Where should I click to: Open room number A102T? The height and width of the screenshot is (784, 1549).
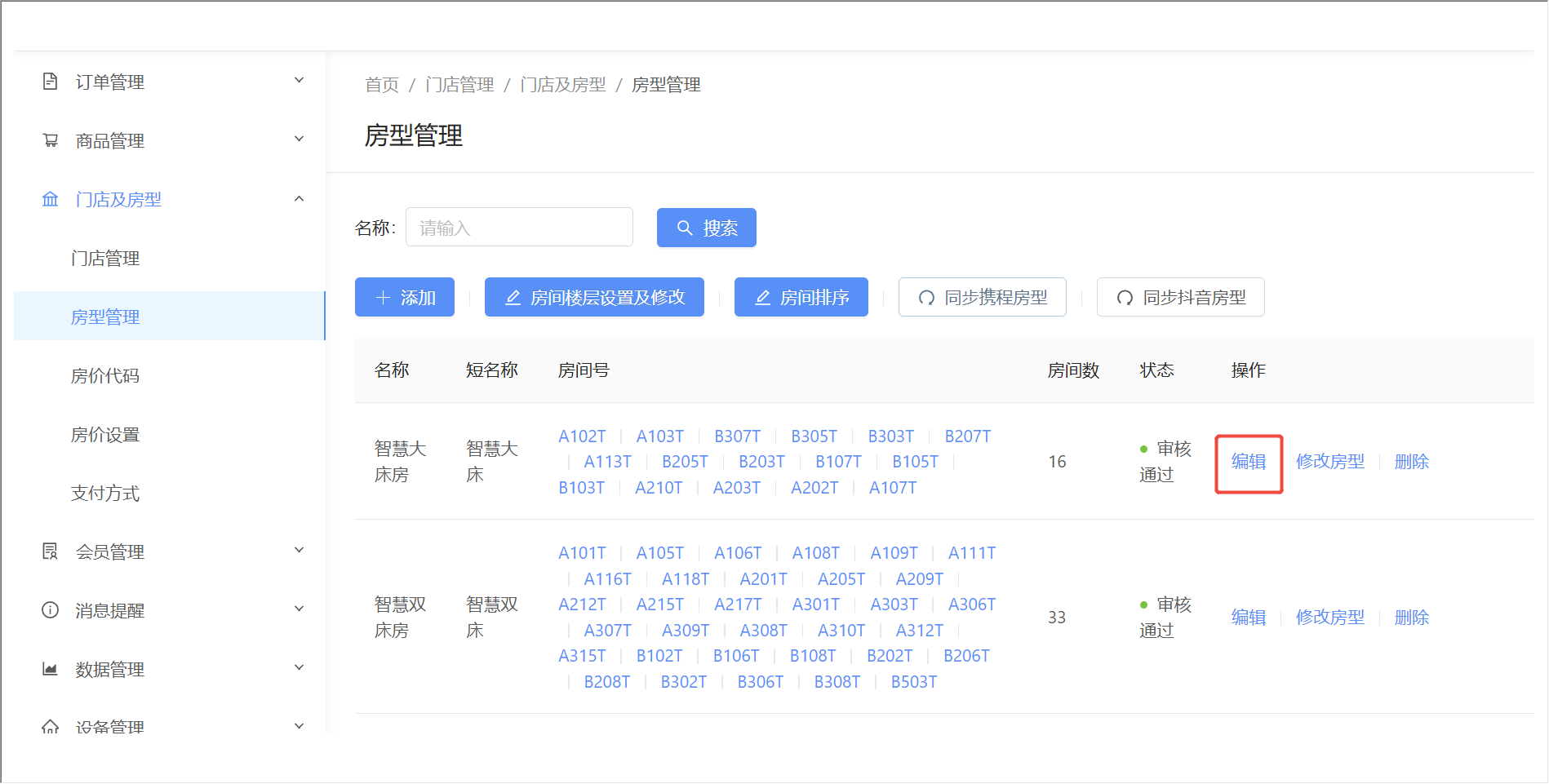582,436
